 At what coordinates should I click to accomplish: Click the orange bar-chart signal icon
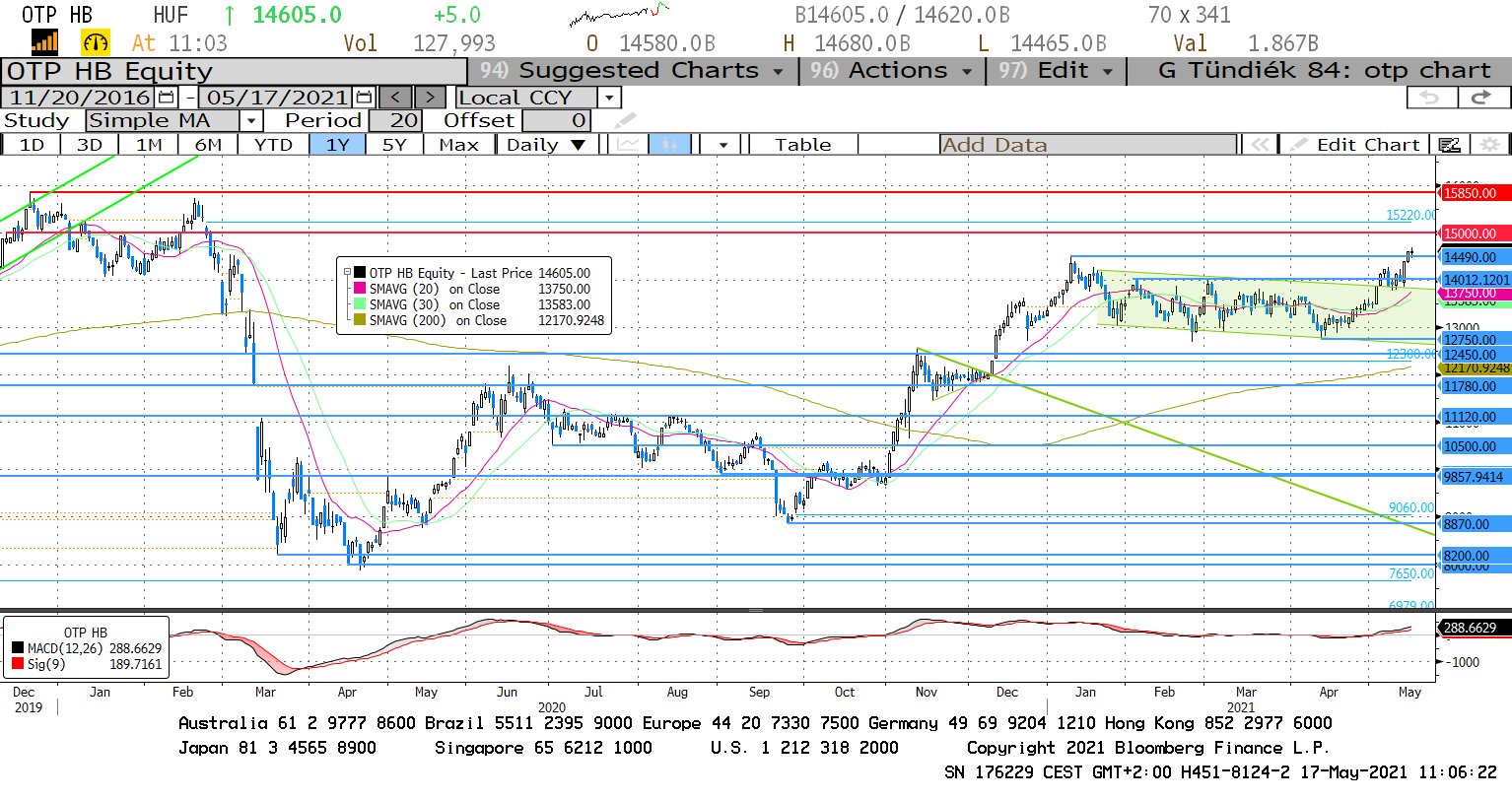click(x=45, y=42)
